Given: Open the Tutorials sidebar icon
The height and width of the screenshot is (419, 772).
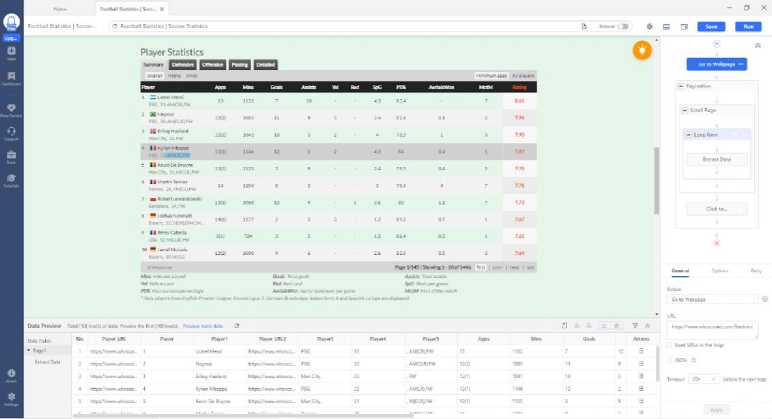Looking at the screenshot, I should (11, 178).
